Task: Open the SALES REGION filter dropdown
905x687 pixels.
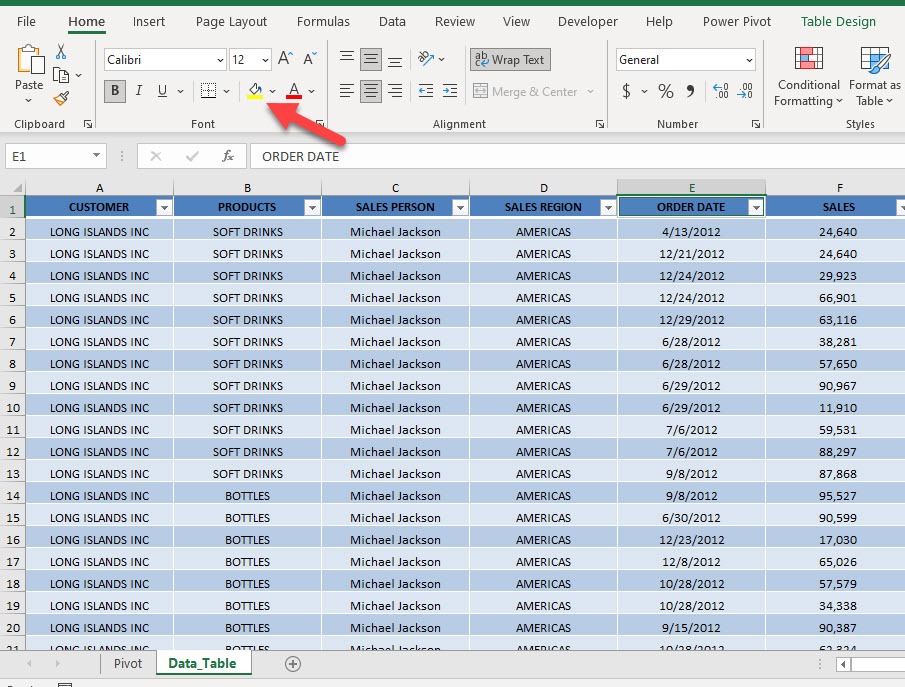Action: [608, 208]
